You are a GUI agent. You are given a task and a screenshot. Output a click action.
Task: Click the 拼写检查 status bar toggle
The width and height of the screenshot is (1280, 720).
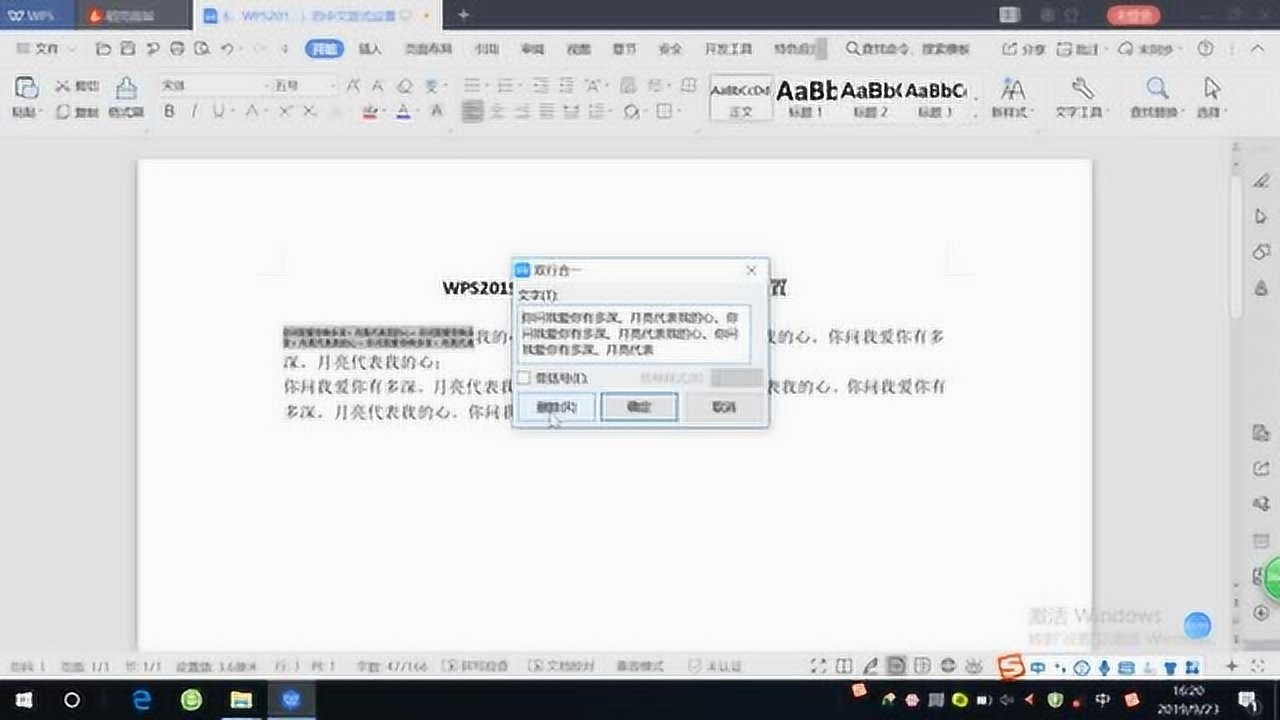474,666
